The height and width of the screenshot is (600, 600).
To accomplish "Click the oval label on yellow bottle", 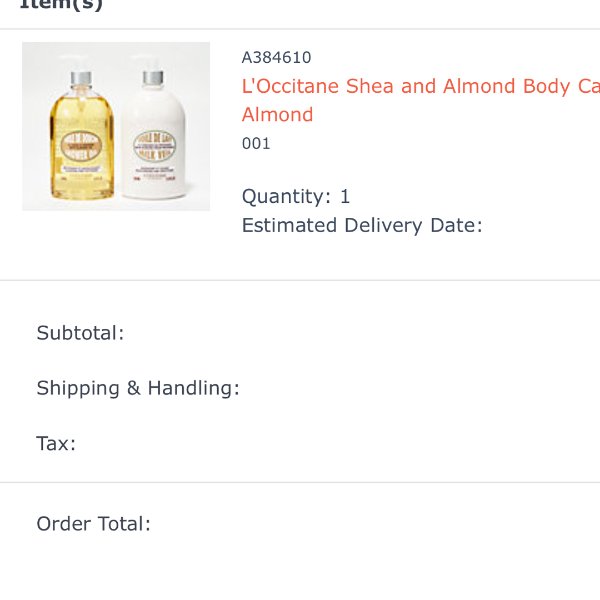I will tap(82, 146).
